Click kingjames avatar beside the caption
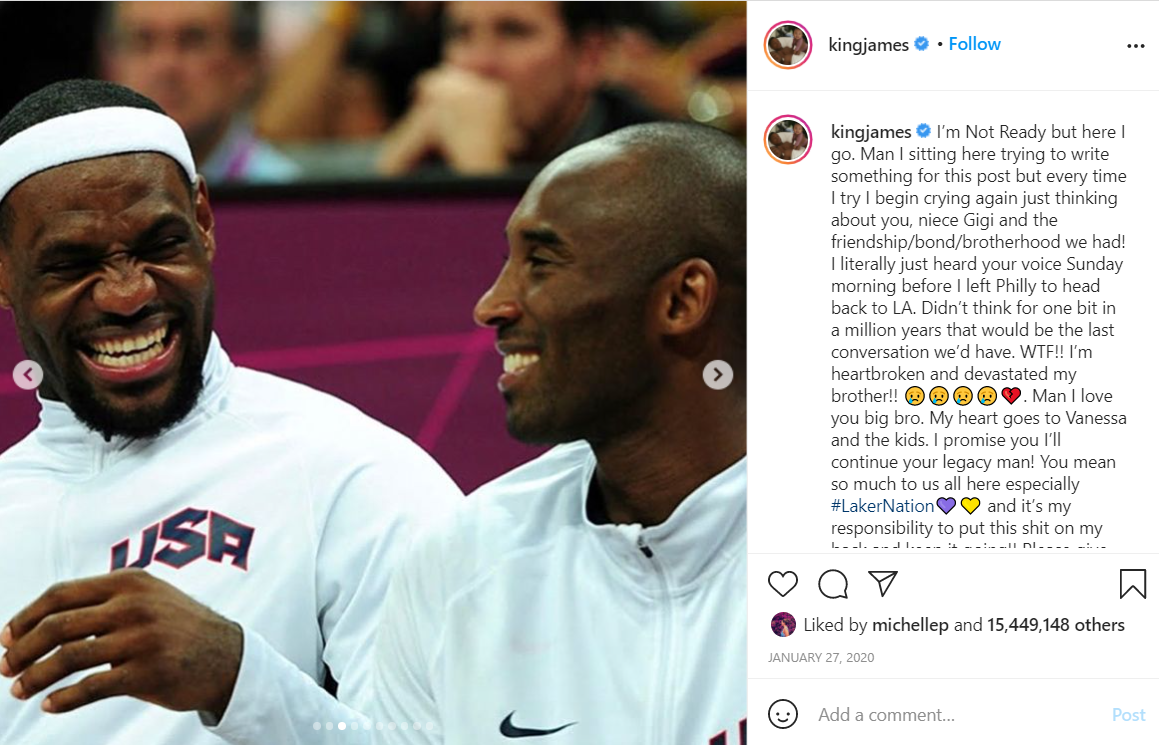 [788, 139]
